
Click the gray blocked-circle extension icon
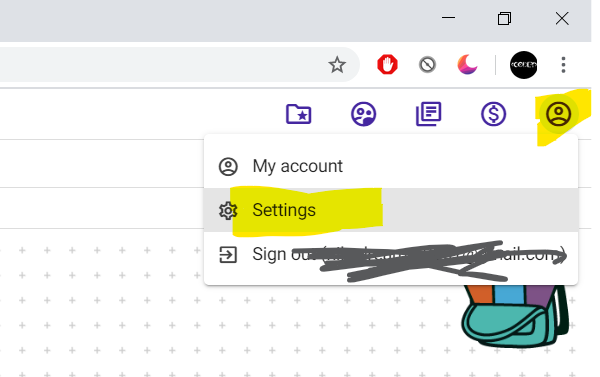pyautogui.click(x=427, y=65)
